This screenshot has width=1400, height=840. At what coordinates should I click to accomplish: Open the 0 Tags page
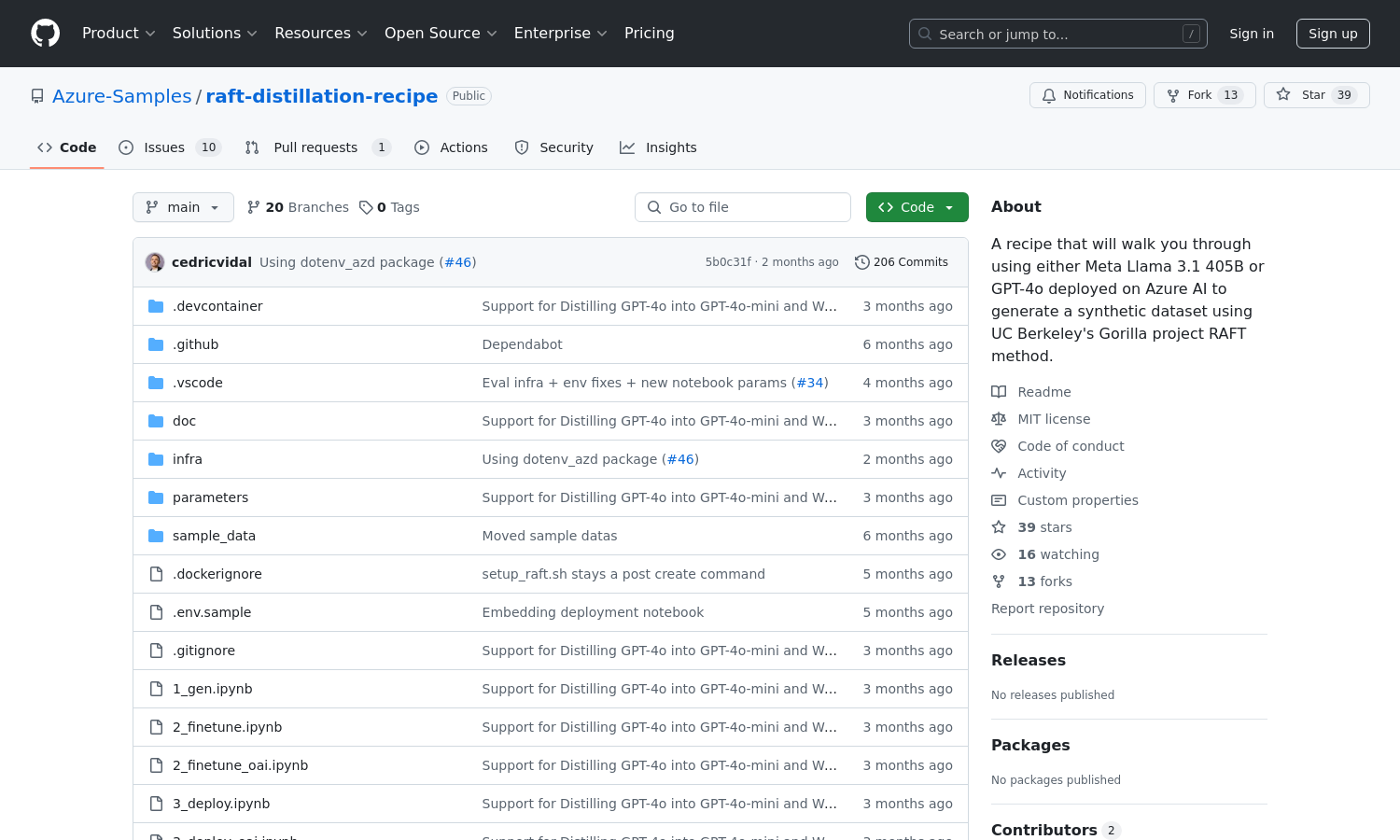390,207
